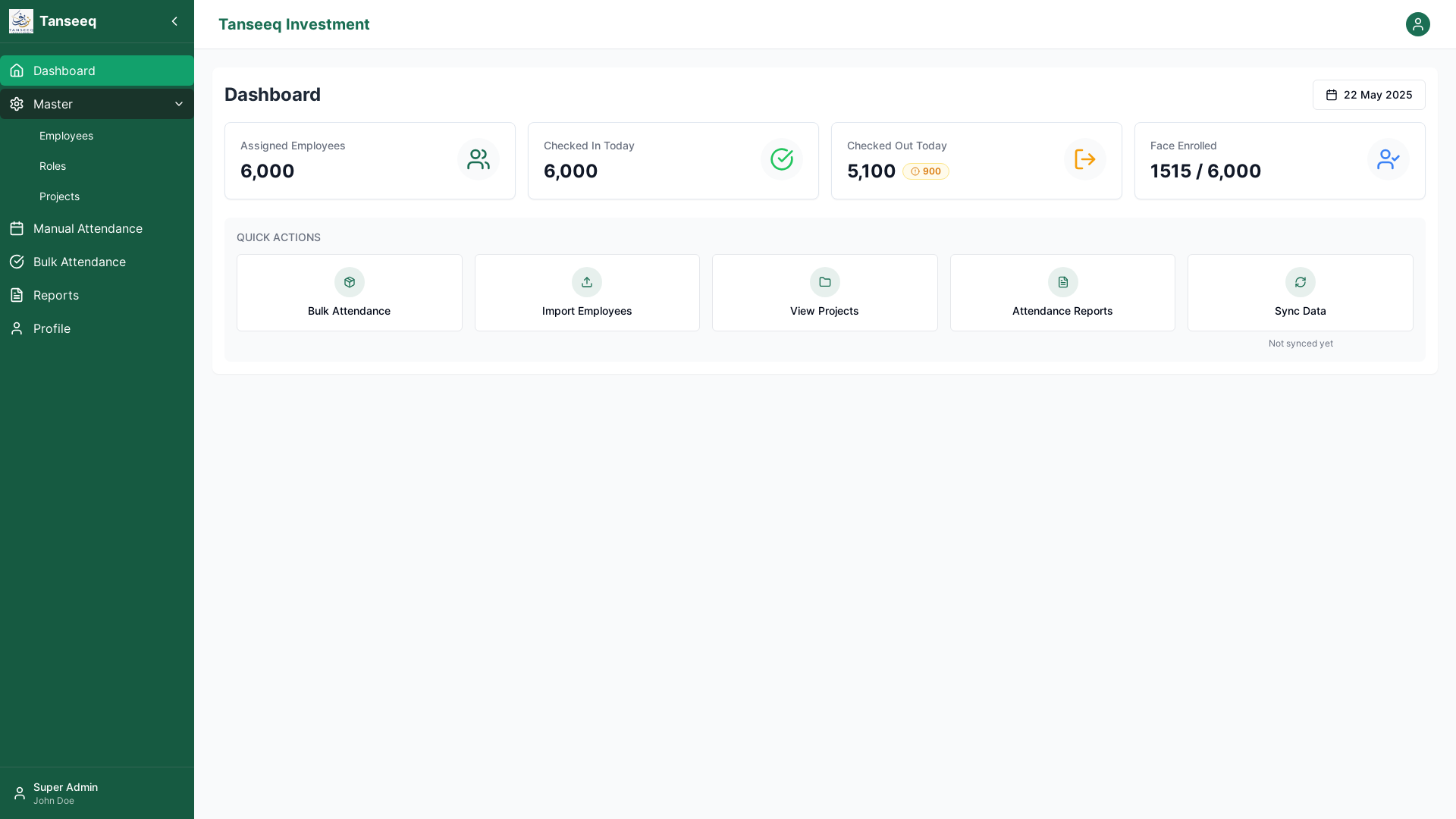The height and width of the screenshot is (819, 1456).
Task: Click the Reports document icon in sidebar
Action: (x=17, y=295)
